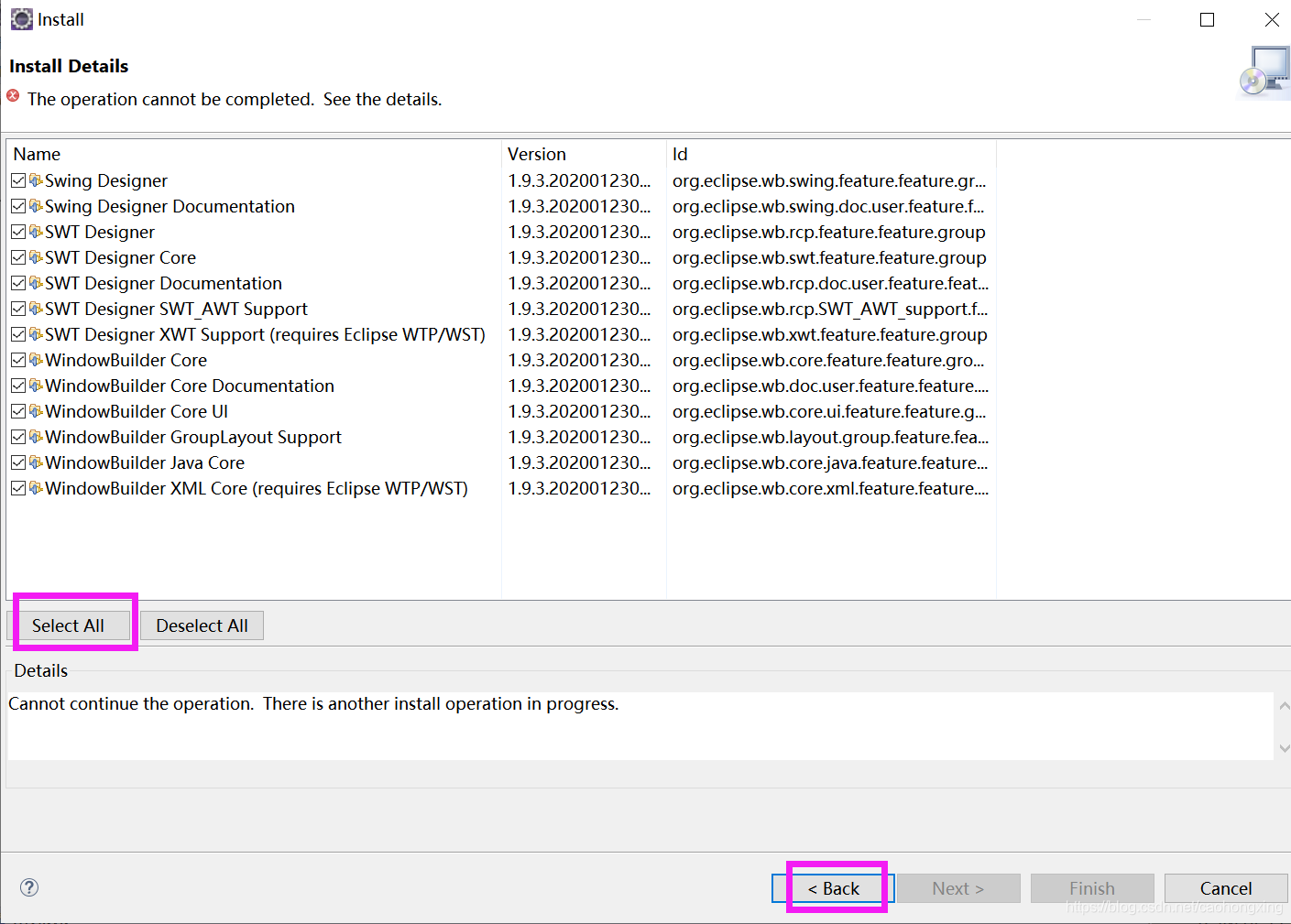Image resolution: width=1291 pixels, height=924 pixels.
Task: Click the feature icon next to Swing Designer
Action: coord(36,180)
